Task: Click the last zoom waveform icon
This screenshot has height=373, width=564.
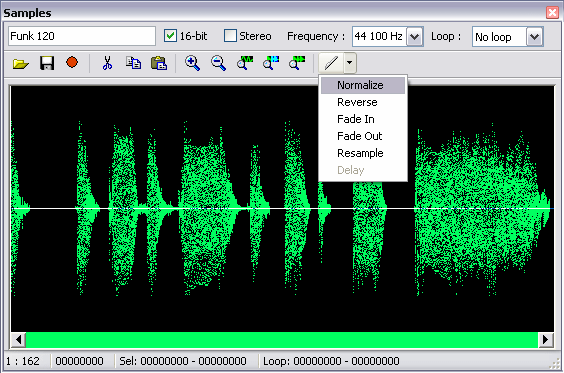Action: tap(297, 63)
